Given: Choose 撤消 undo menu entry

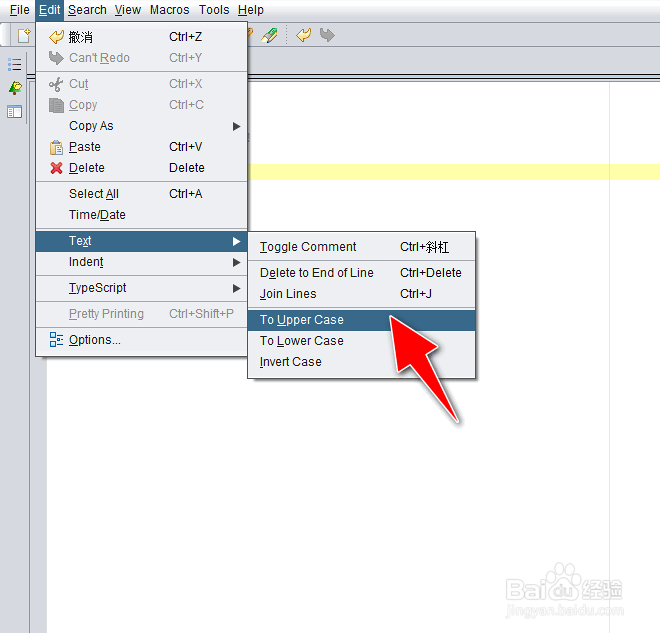Looking at the screenshot, I should pos(141,37).
